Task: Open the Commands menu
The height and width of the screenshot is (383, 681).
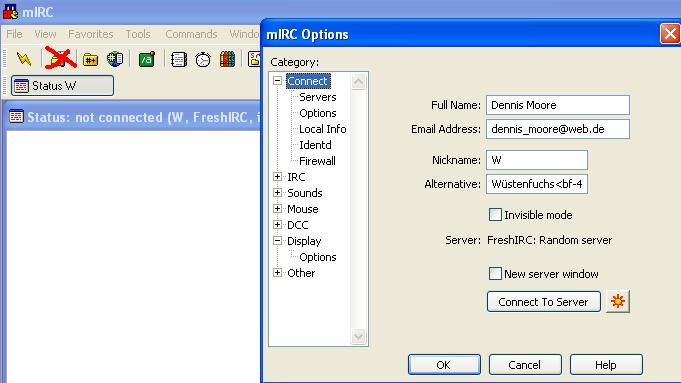Action: [191, 34]
